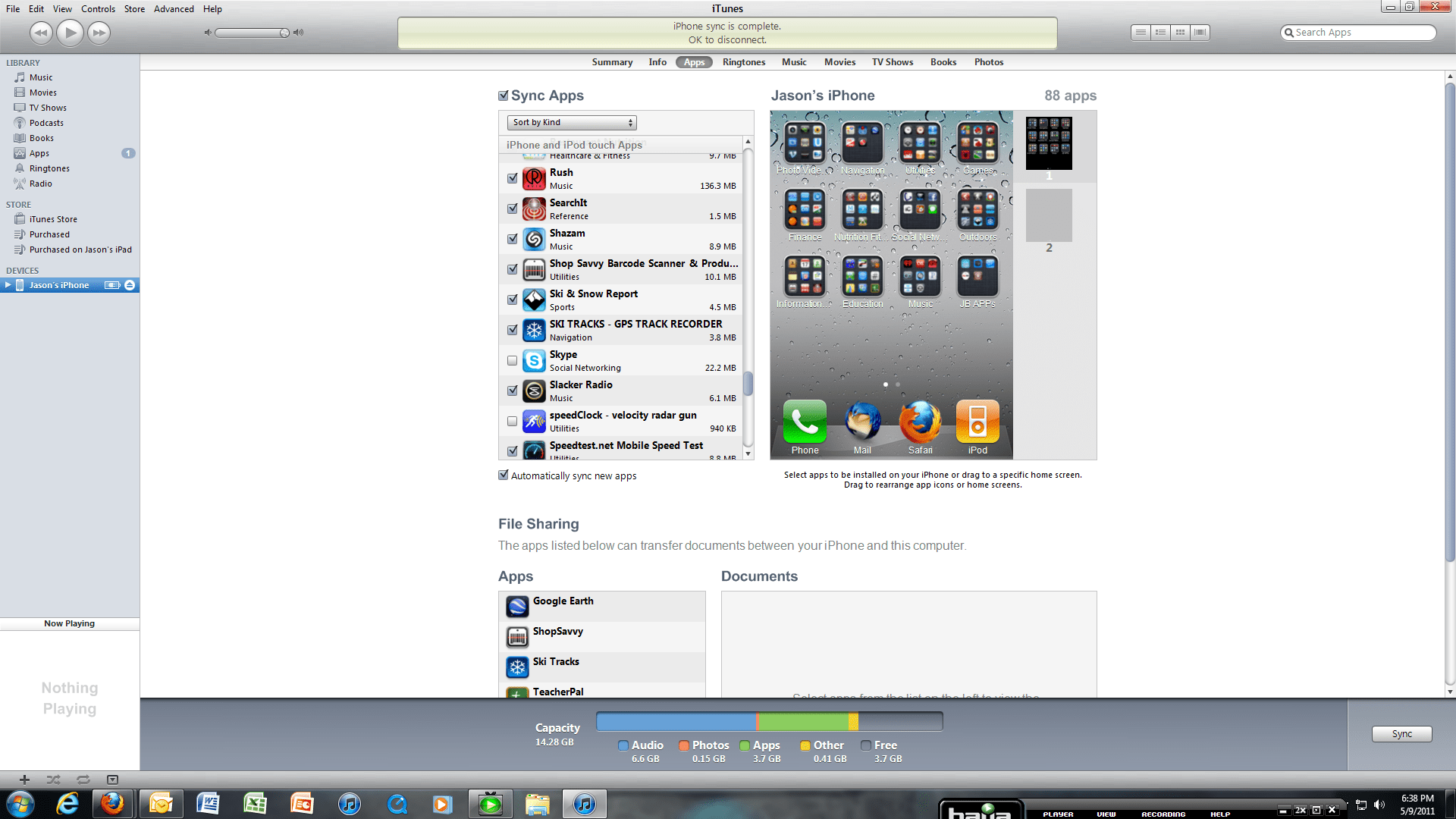
Task: Uncheck the SearchIt app checkbox
Action: (512, 209)
